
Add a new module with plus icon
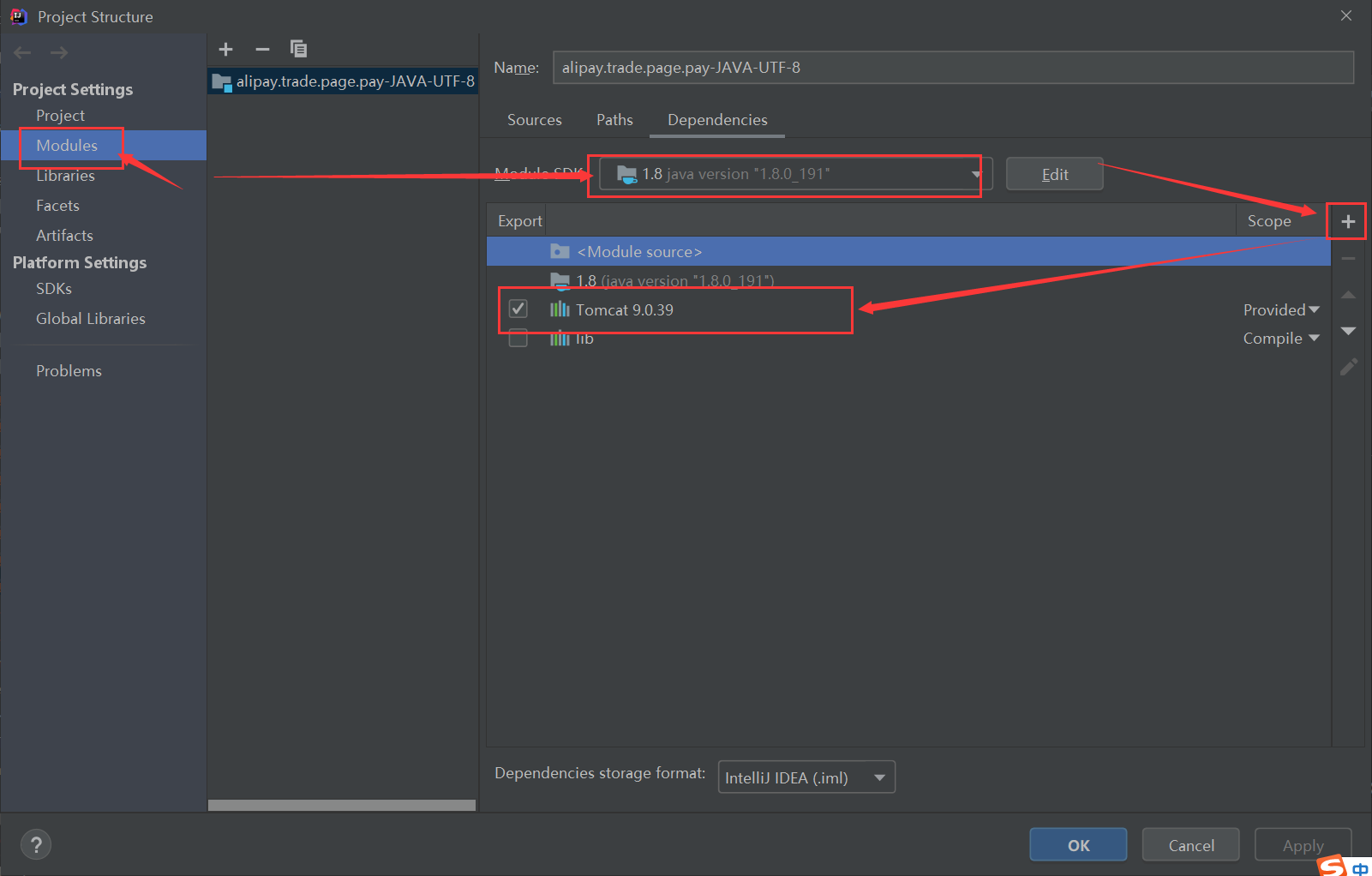tap(226, 50)
